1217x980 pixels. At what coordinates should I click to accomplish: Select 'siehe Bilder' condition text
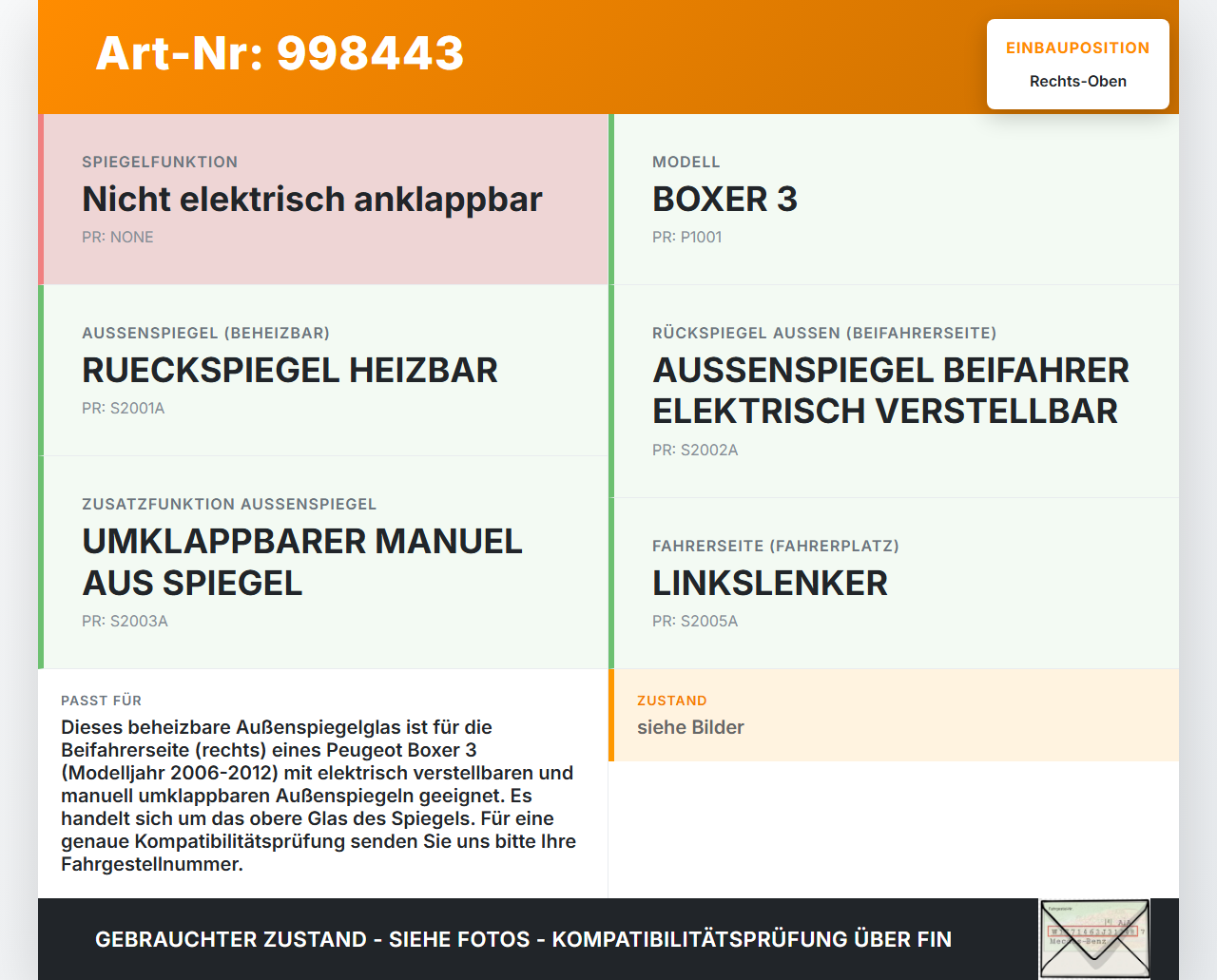pos(690,727)
